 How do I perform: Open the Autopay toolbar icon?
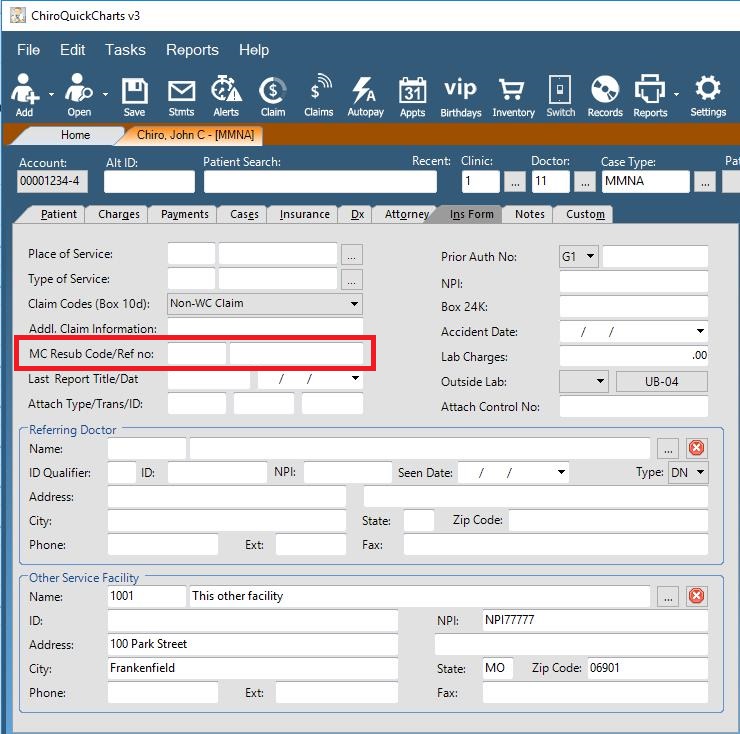[366, 96]
